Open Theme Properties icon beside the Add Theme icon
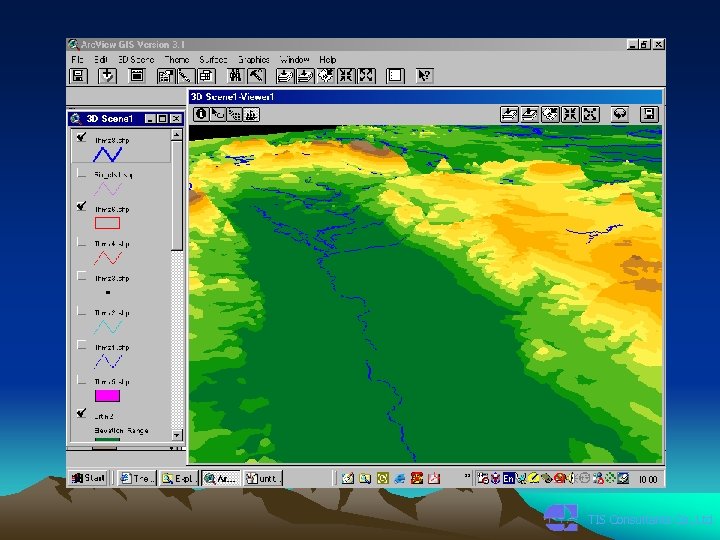Viewport: 720px width, 540px height. [x=136, y=76]
